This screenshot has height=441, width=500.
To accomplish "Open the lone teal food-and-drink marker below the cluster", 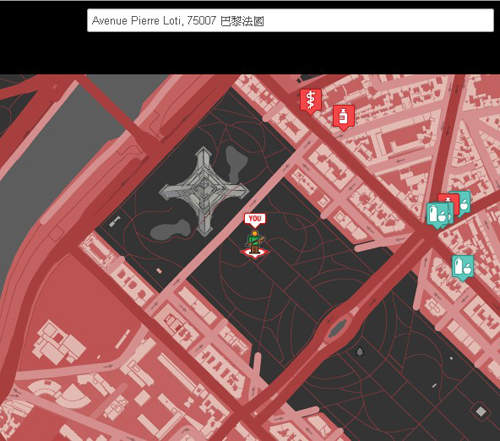I will pos(463,267).
